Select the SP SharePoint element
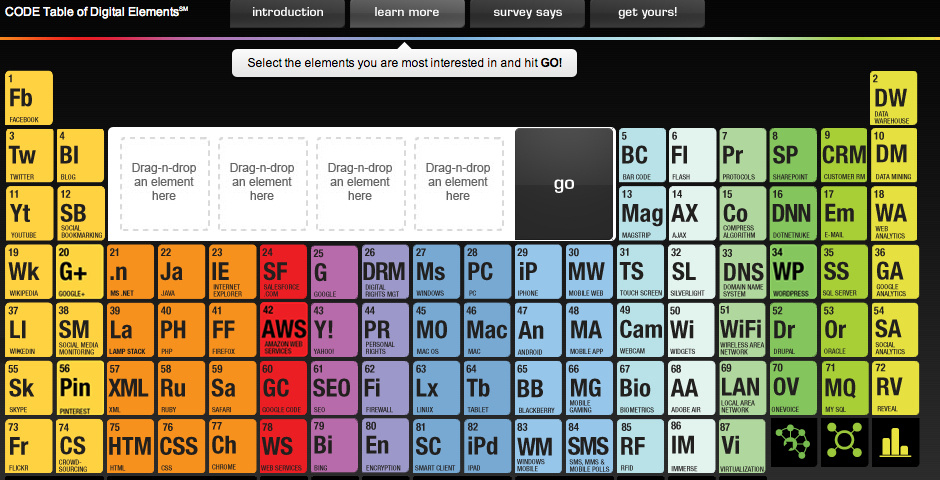Image resolution: width=940 pixels, height=480 pixels. tap(794, 155)
